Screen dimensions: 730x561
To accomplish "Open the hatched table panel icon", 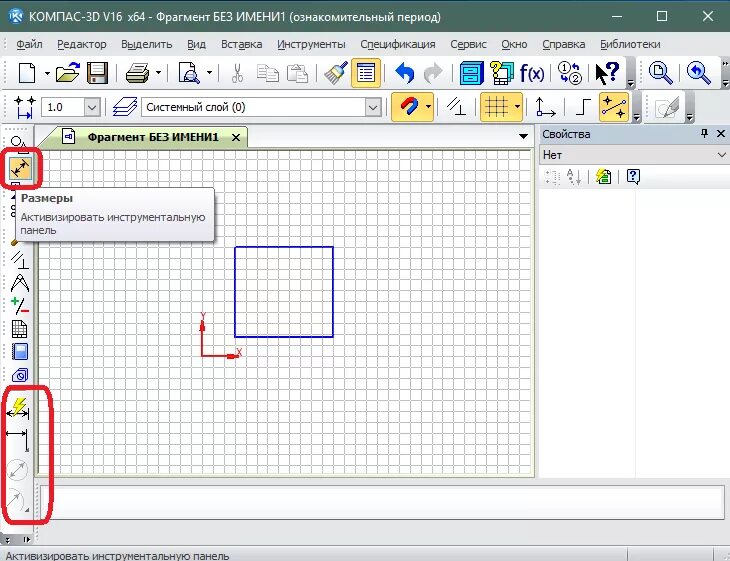I will coord(20,329).
